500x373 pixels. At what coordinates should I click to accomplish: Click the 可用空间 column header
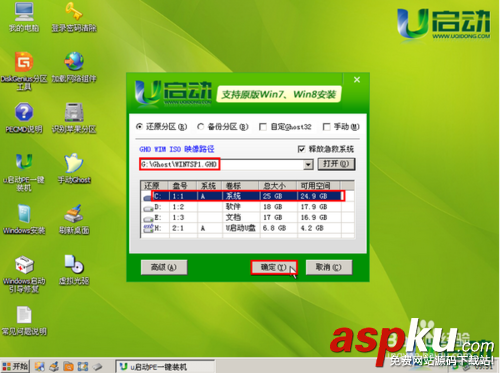tap(318, 186)
